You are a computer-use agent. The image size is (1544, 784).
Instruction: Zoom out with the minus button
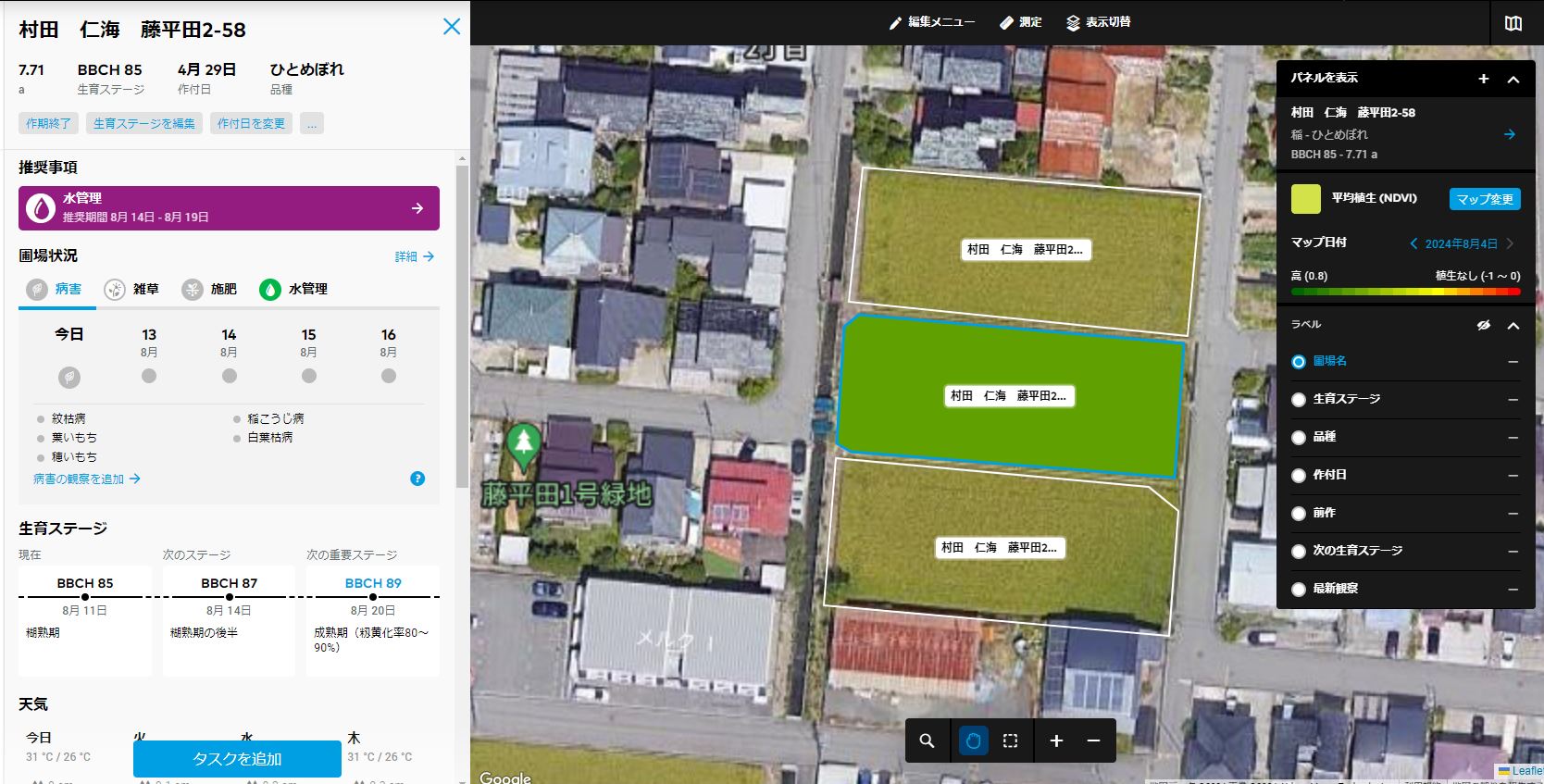[x=1093, y=740]
